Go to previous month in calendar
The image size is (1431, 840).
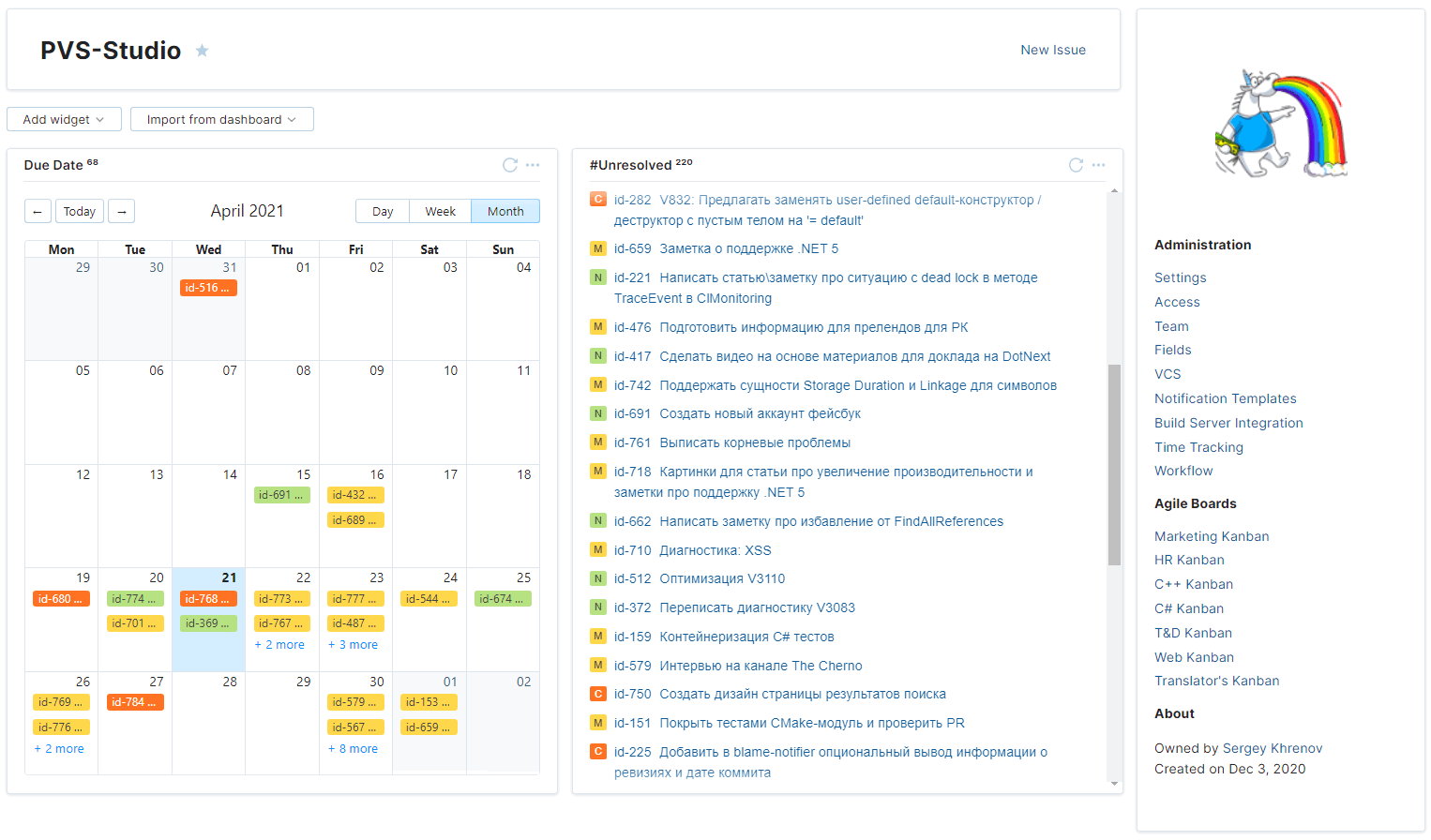(38, 211)
